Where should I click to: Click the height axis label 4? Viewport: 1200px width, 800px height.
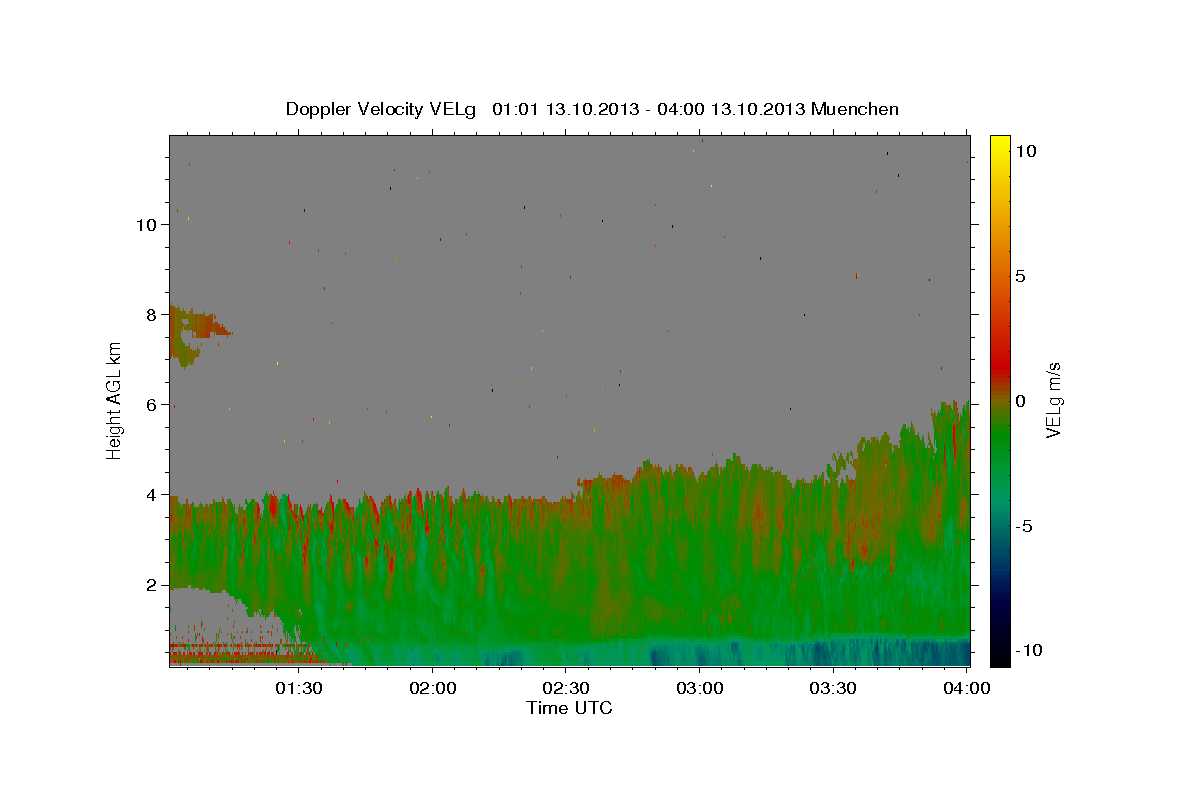[x=151, y=495]
